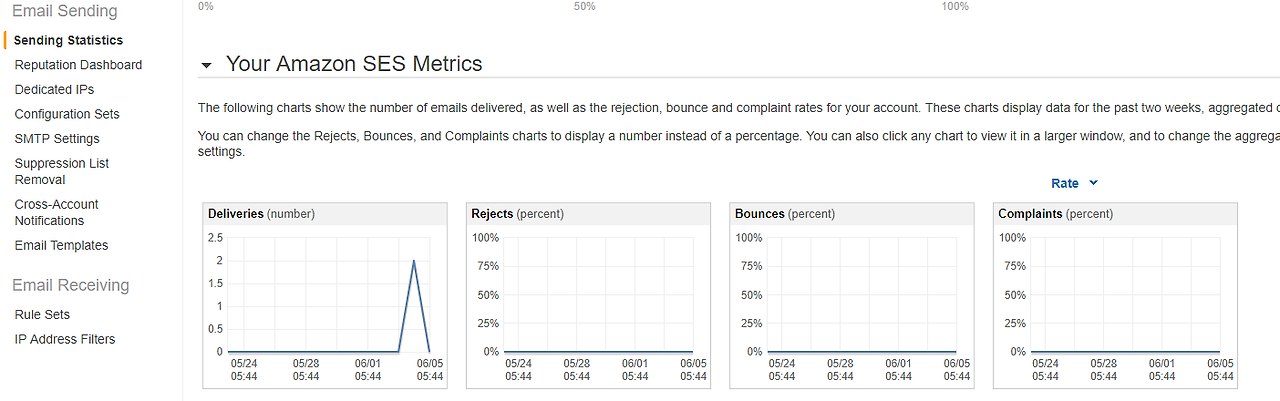Open the Rate dropdown
The height and width of the screenshot is (401, 1280).
click(x=1074, y=183)
